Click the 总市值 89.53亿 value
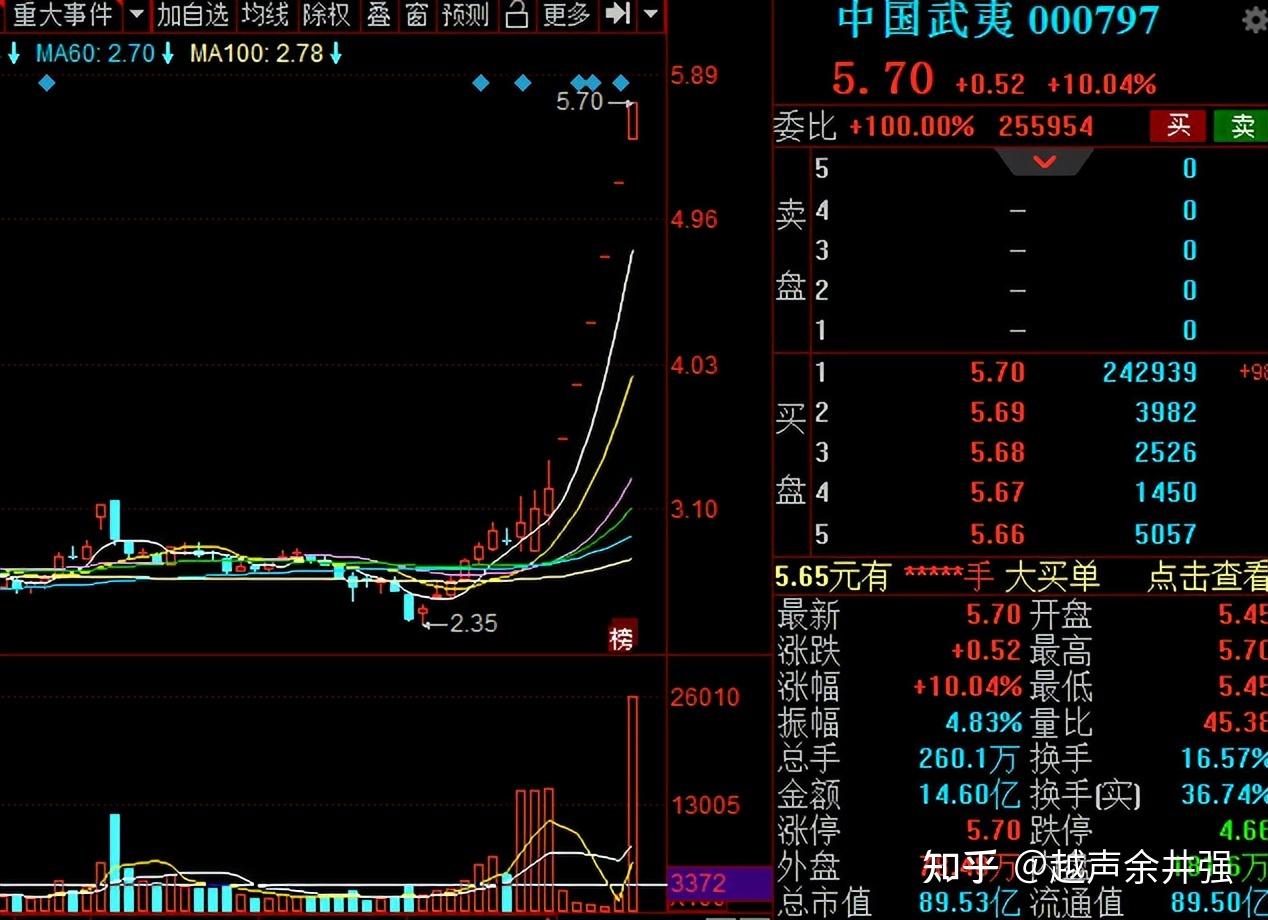The image size is (1268, 920). (969, 902)
